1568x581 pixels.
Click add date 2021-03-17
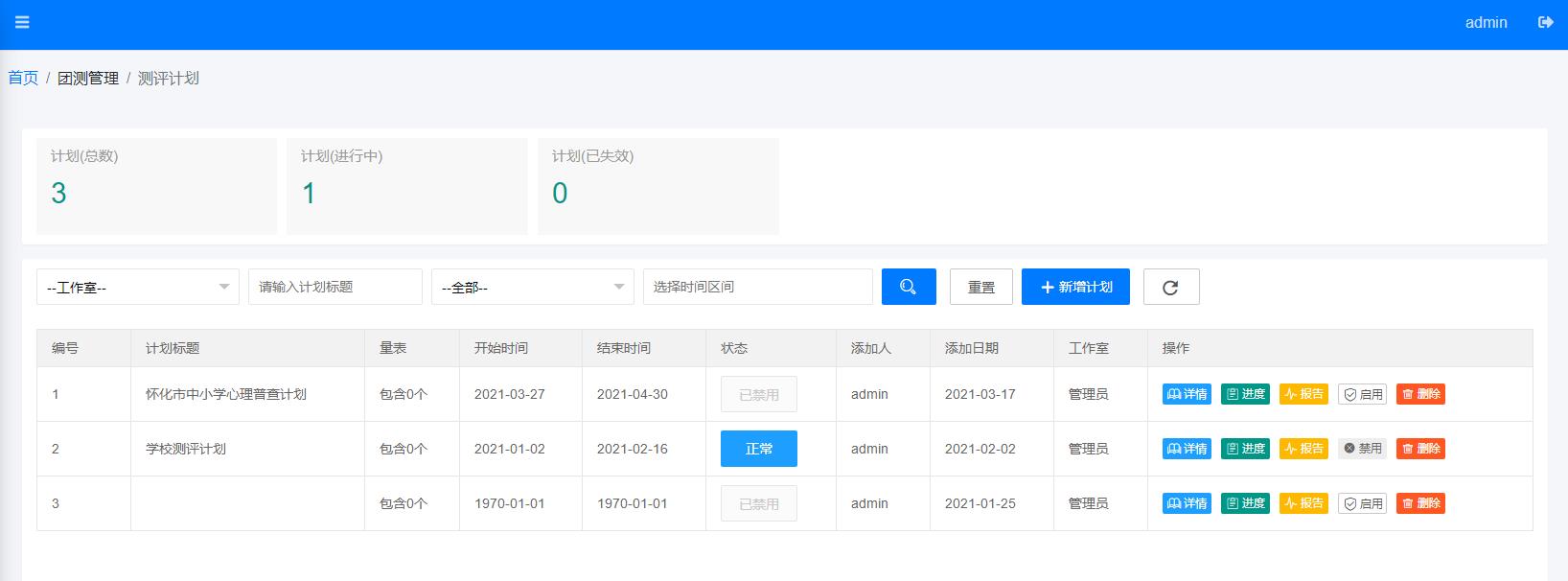[980, 394]
